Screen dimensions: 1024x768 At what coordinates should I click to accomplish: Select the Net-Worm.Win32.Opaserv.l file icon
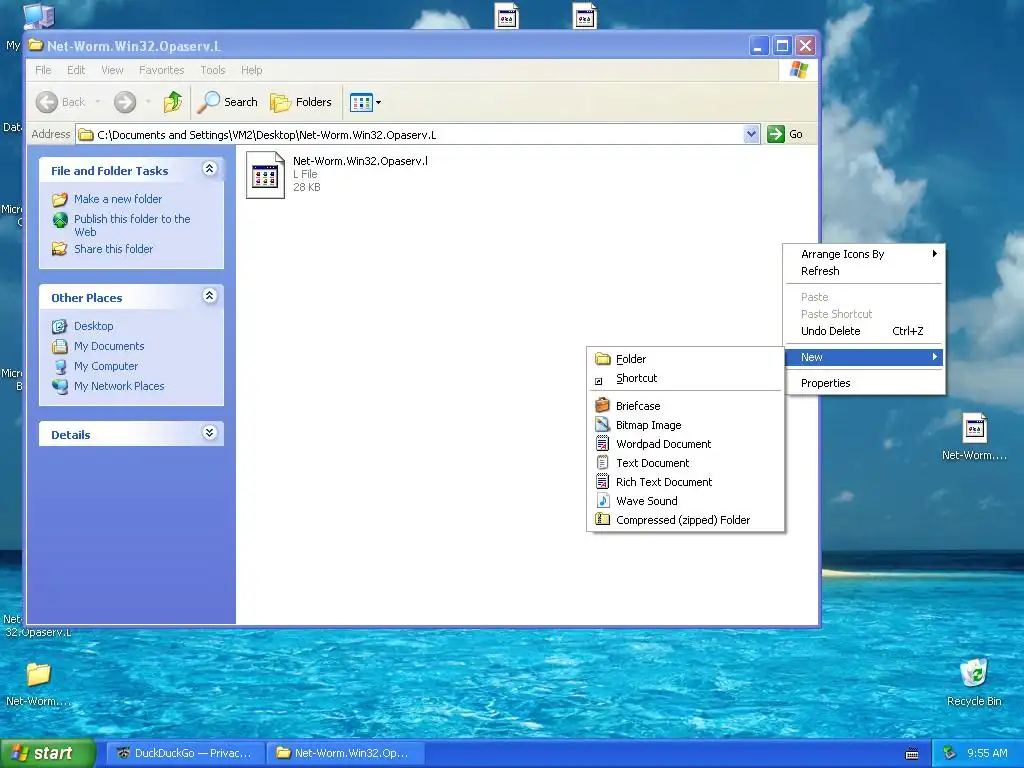tap(265, 175)
